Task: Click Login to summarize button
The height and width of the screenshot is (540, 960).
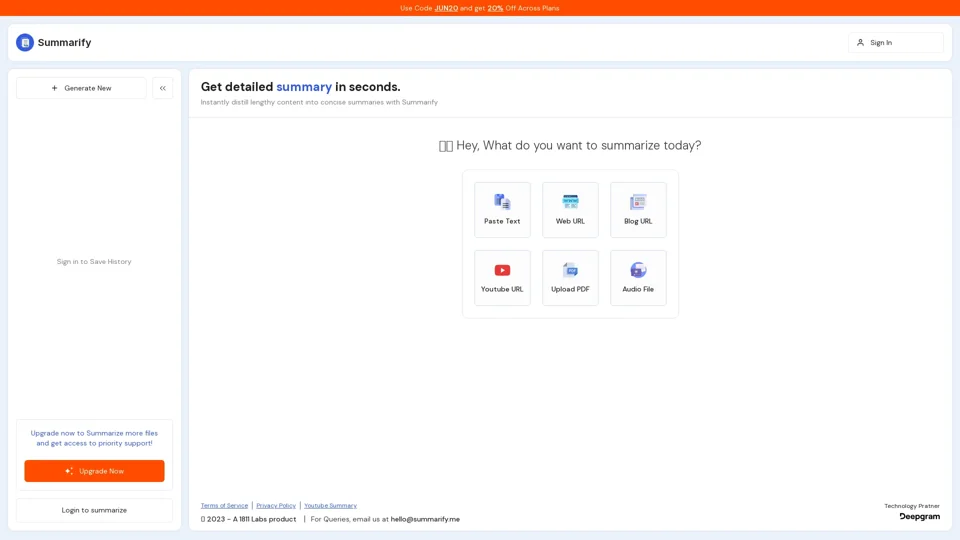Action: click(x=94, y=510)
